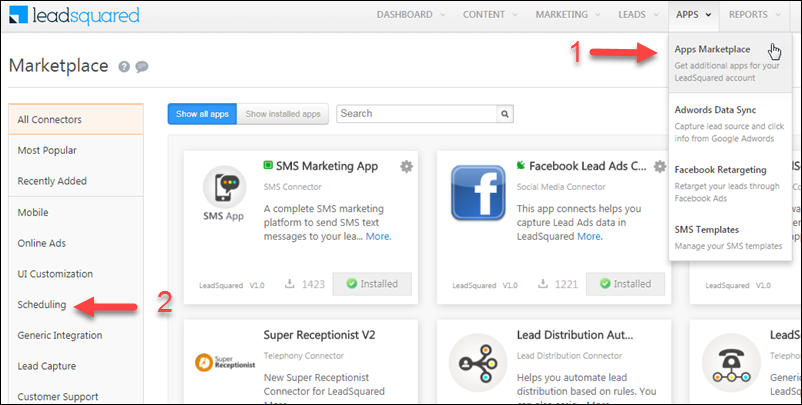This screenshot has width=802, height=405.
Task: Open SMS Templates menu entry
Action: (730, 237)
